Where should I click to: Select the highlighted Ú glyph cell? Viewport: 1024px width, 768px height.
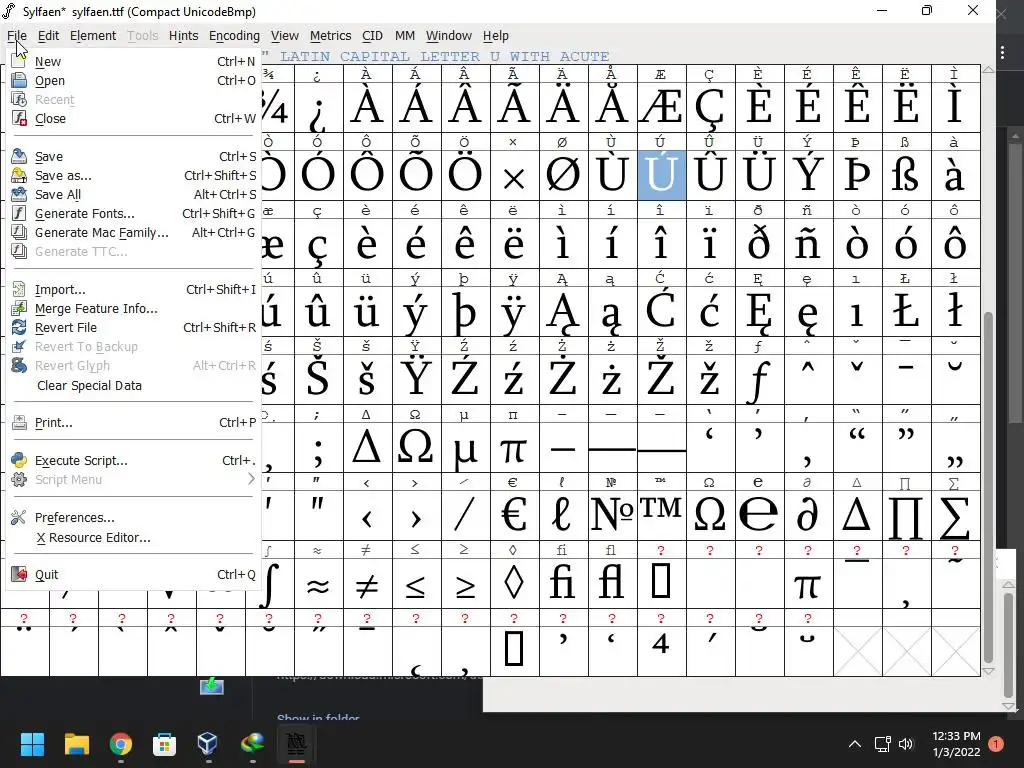click(662, 175)
